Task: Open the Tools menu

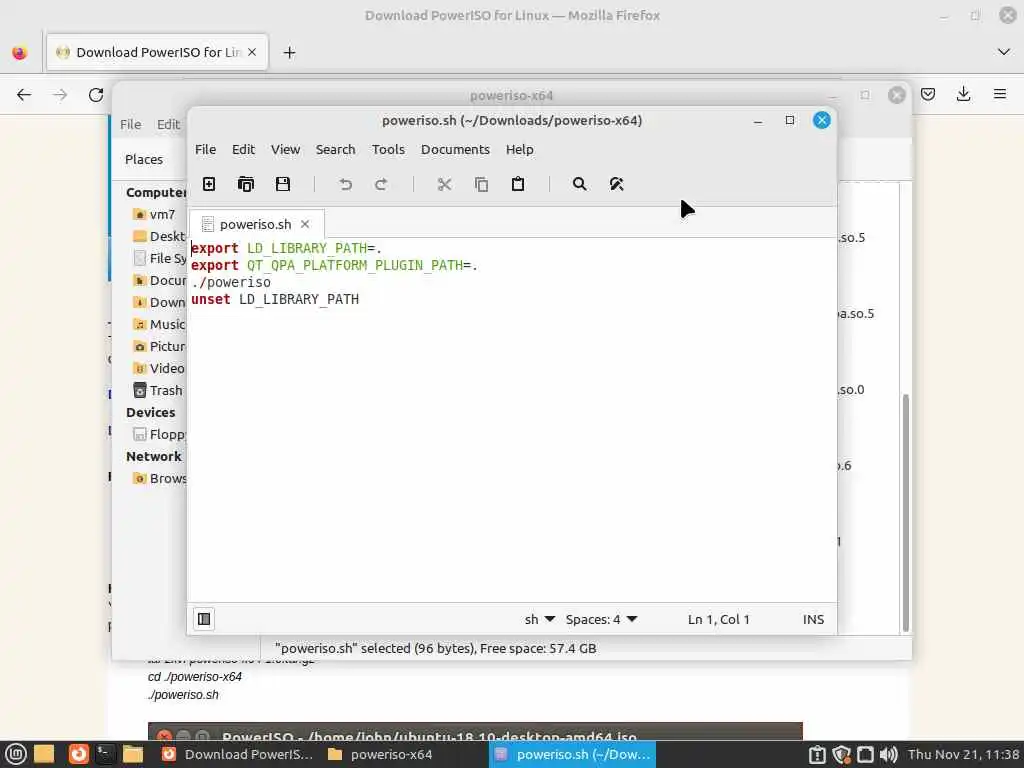Action: pyautogui.click(x=388, y=150)
